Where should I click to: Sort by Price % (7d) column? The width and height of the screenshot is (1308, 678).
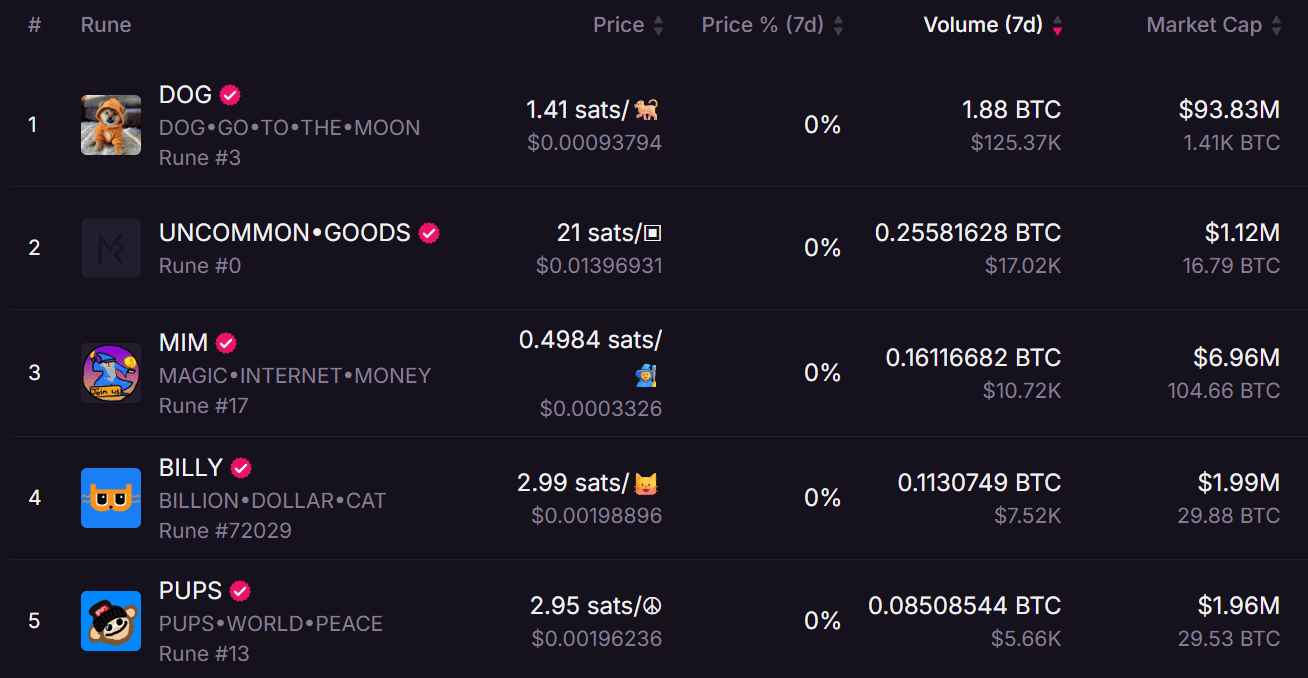[x=773, y=25]
